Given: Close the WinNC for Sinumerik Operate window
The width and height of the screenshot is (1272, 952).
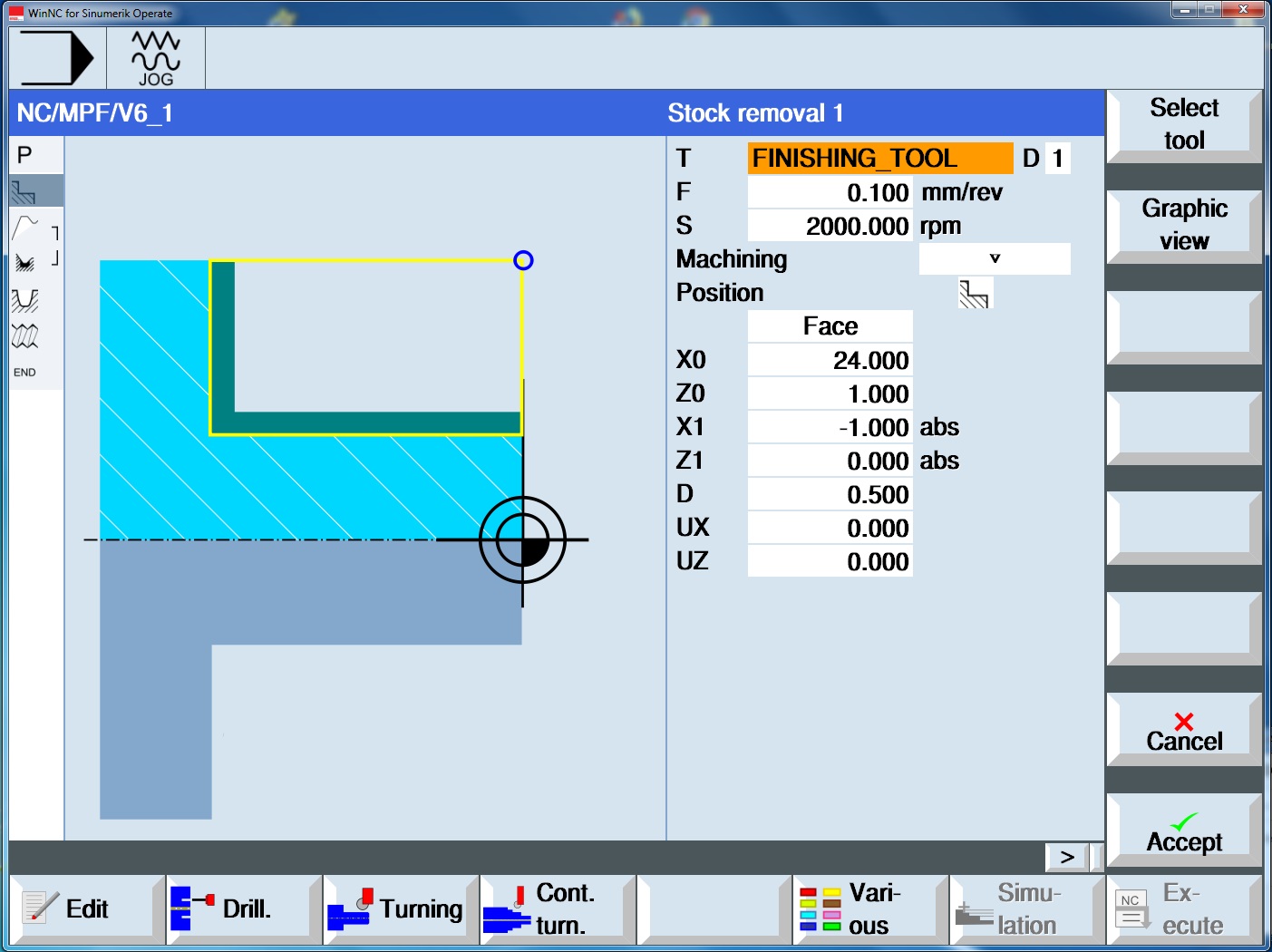Looking at the screenshot, I should [x=1243, y=10].
